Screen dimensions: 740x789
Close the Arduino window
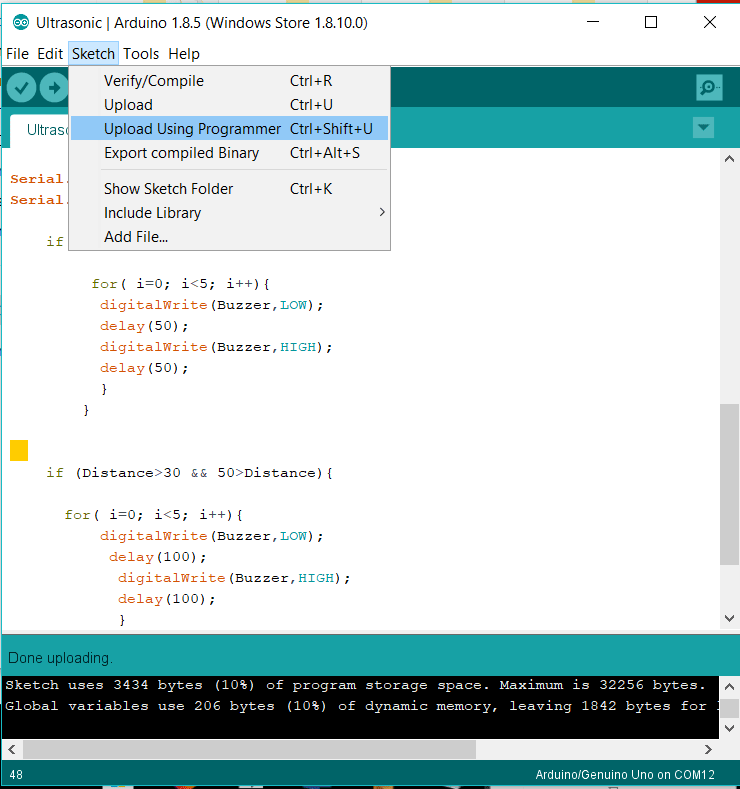click(x=710, y=22)
